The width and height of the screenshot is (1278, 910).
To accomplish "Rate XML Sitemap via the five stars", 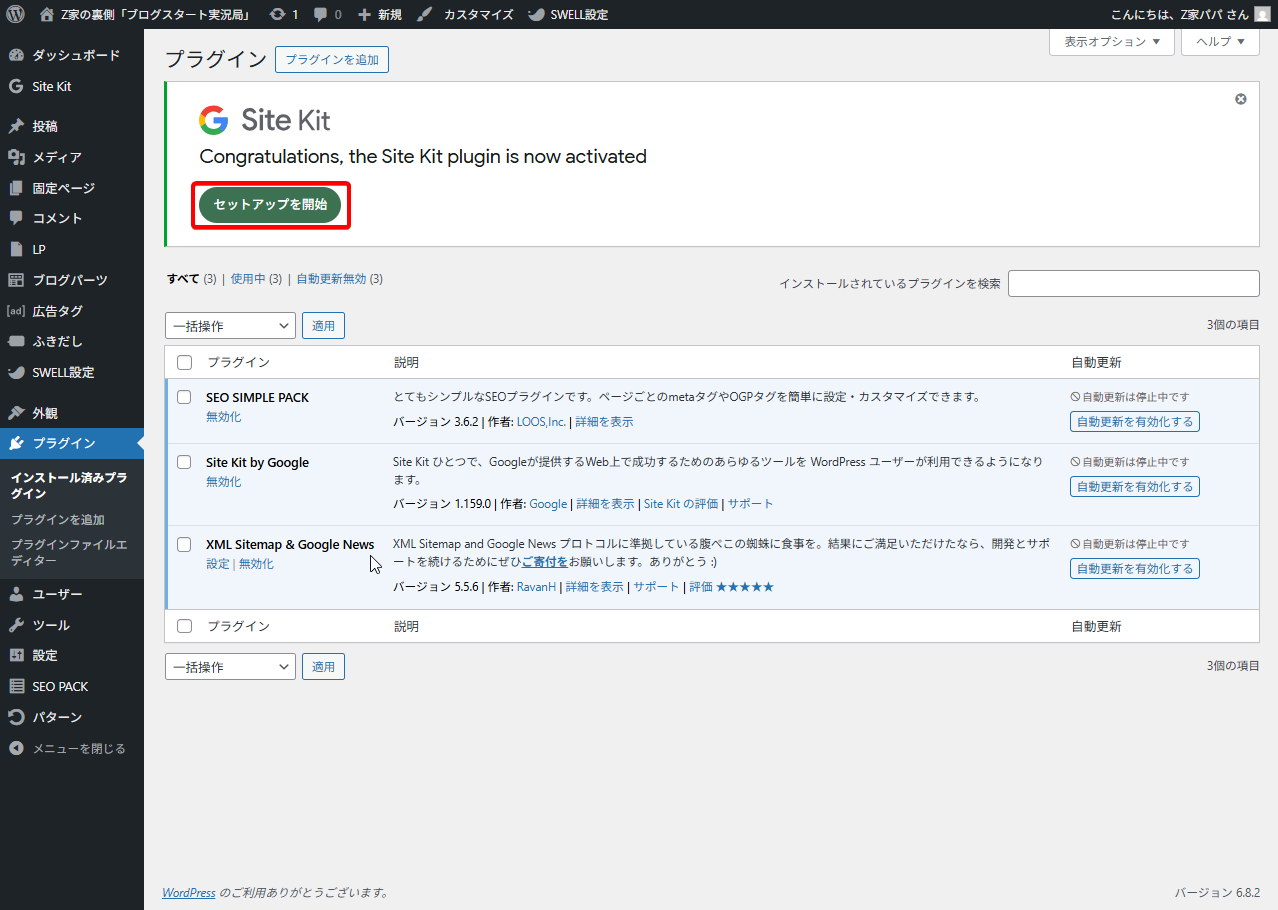I will [745, 587].
